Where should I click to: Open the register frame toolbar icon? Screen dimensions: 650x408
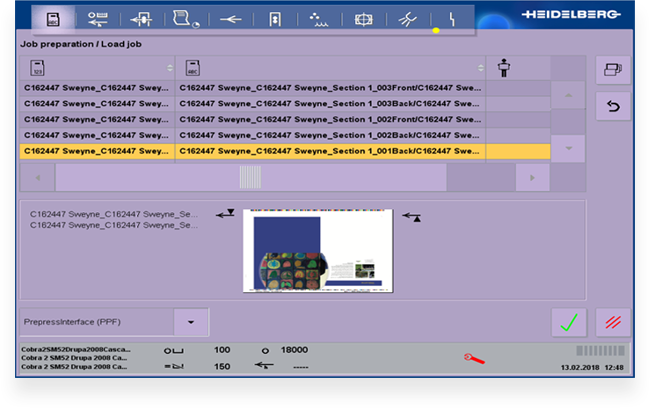362,19
